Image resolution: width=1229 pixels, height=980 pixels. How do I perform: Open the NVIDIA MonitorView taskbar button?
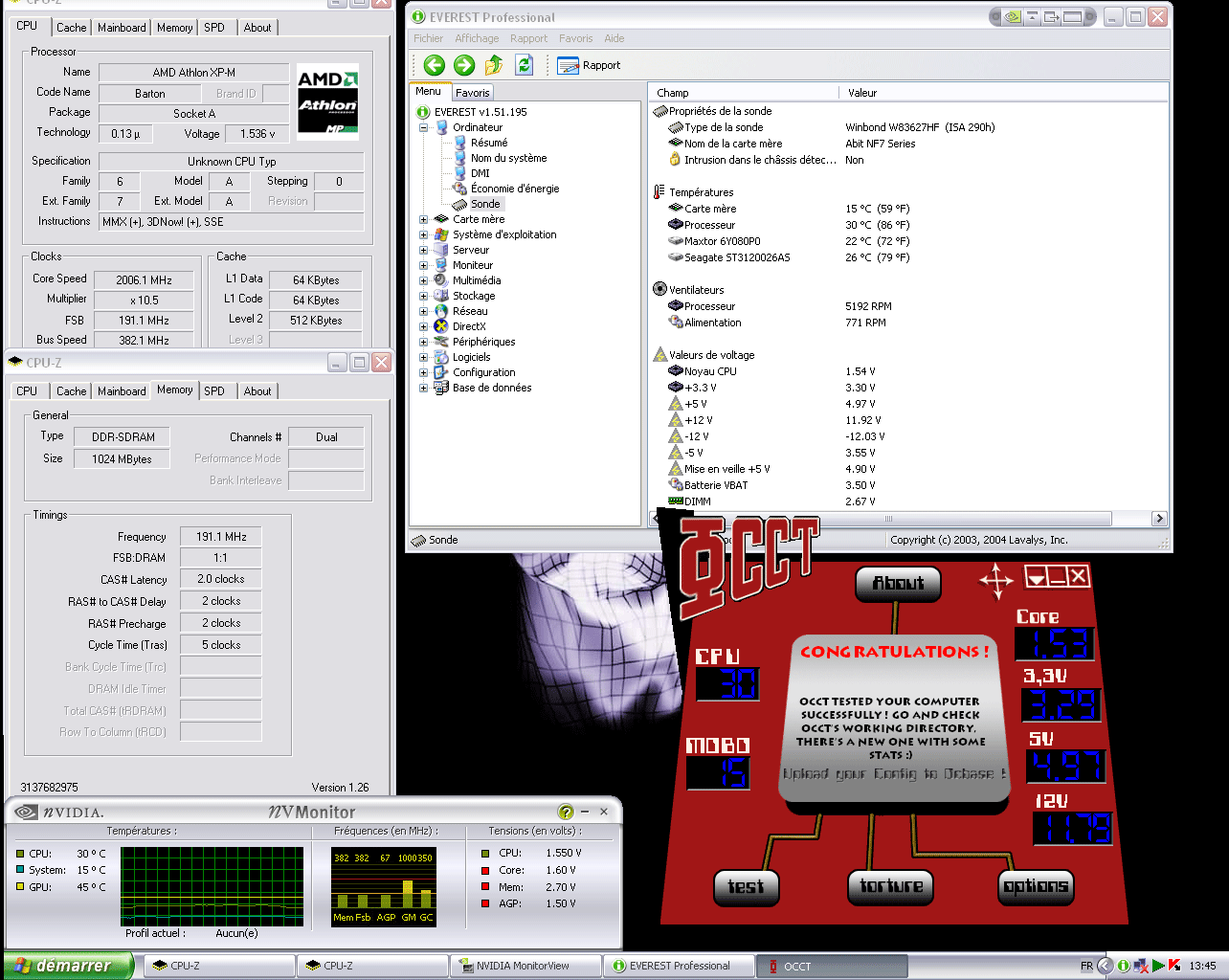[x=525, y=966]
